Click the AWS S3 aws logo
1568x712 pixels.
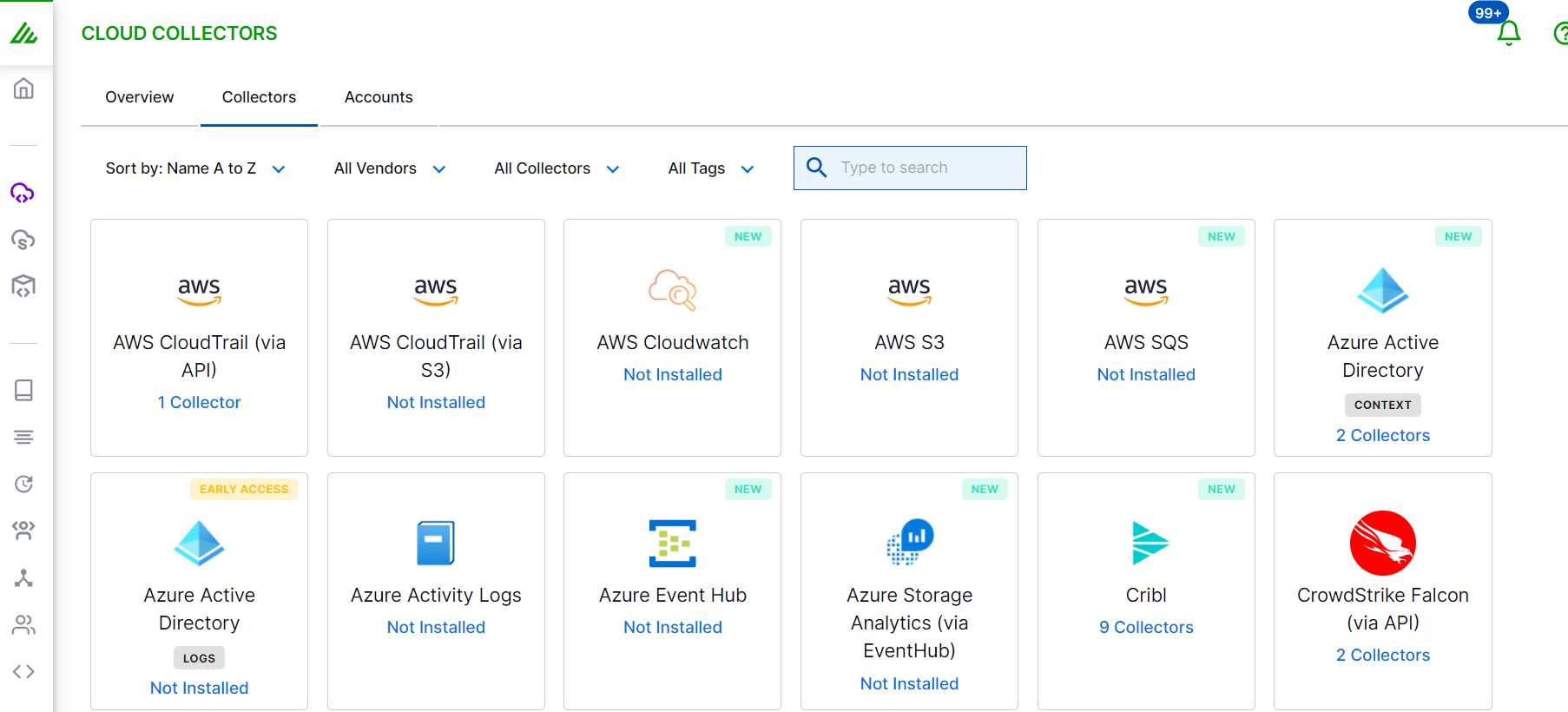tap(909, 291)
